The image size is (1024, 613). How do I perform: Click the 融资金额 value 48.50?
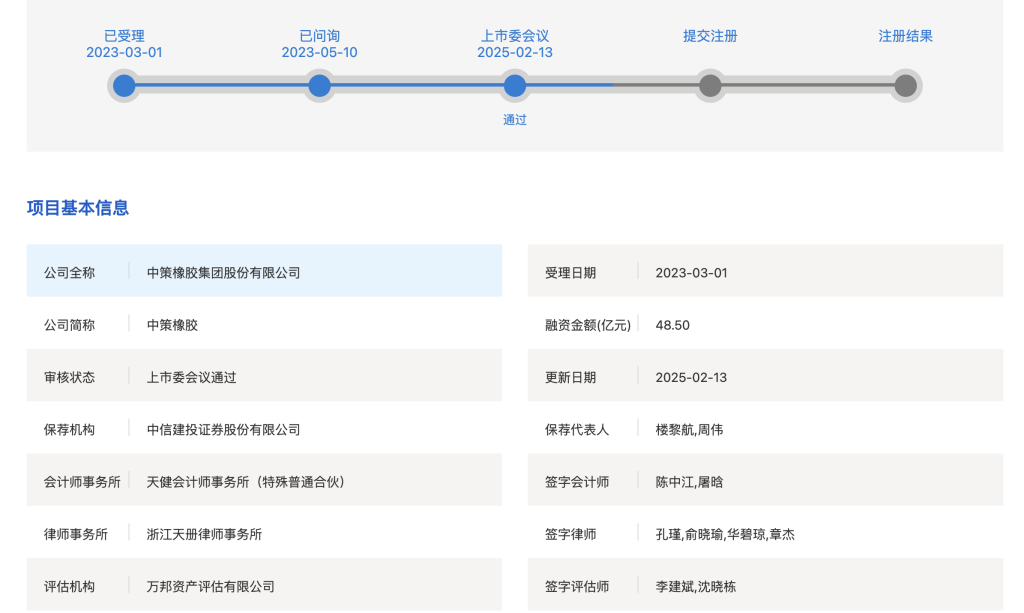[x=670, y=323]
